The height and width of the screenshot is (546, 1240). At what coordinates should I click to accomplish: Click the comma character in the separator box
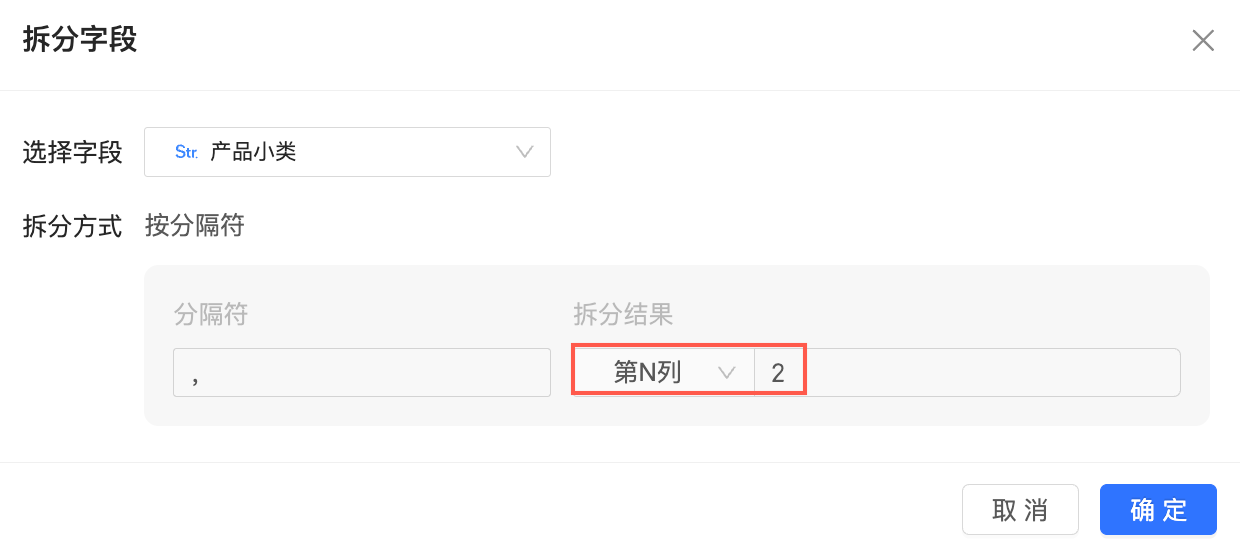195,379
